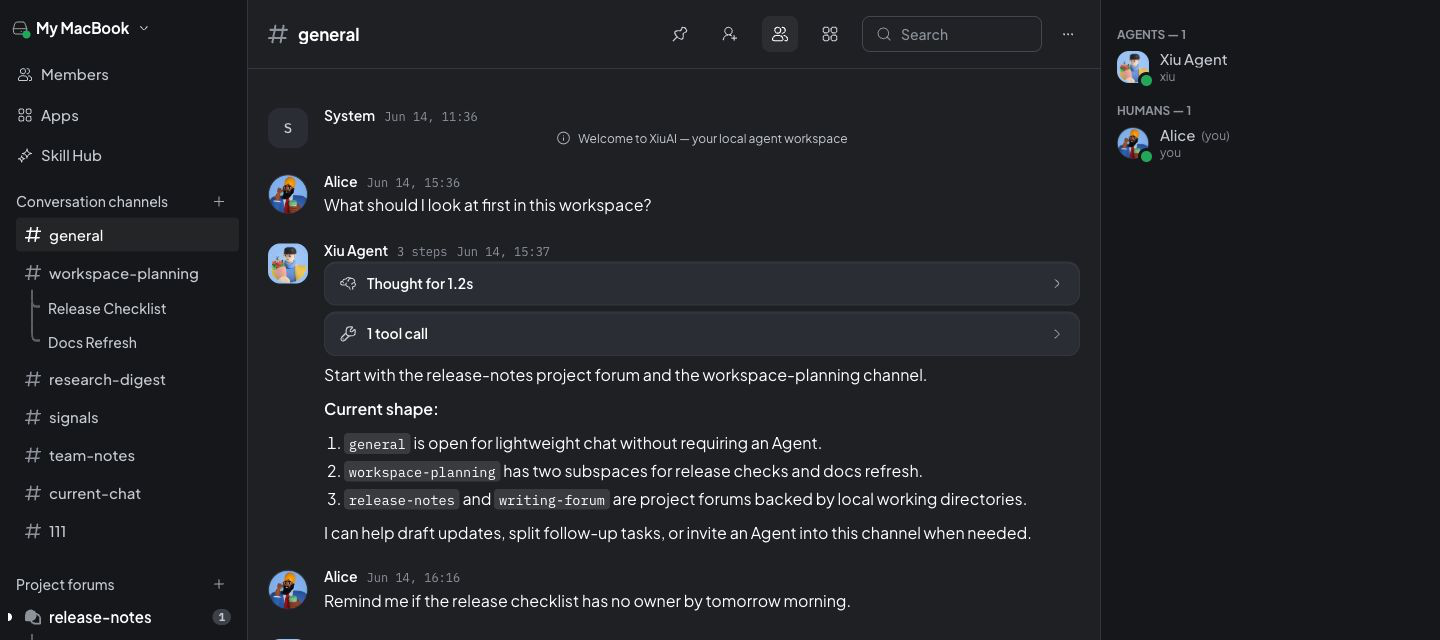The width and height of the screenshot is (1440, 640).
Task: Add a new project forum with plus
Action: (219, 585)
